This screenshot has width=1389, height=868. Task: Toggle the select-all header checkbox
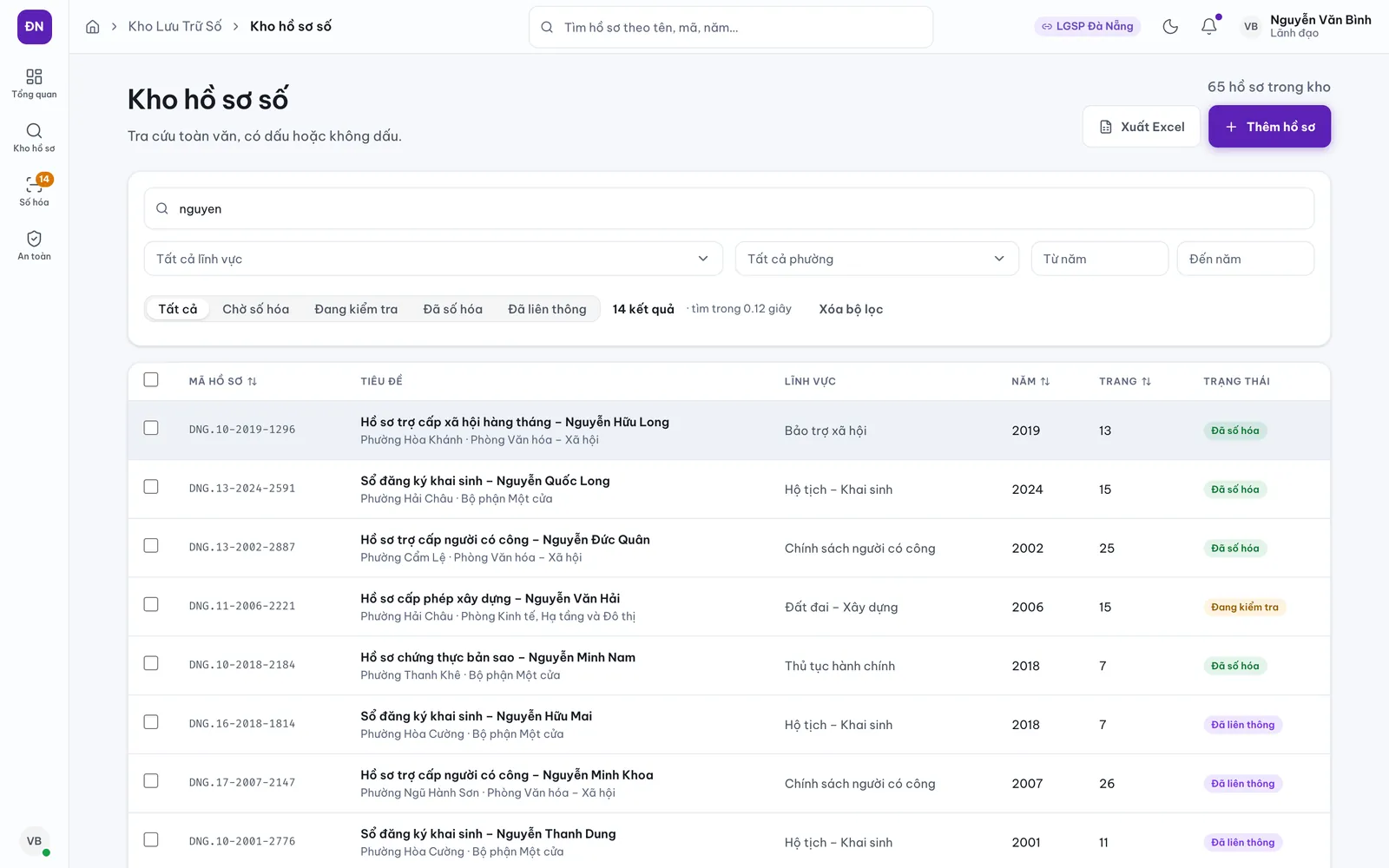[151, 380]
